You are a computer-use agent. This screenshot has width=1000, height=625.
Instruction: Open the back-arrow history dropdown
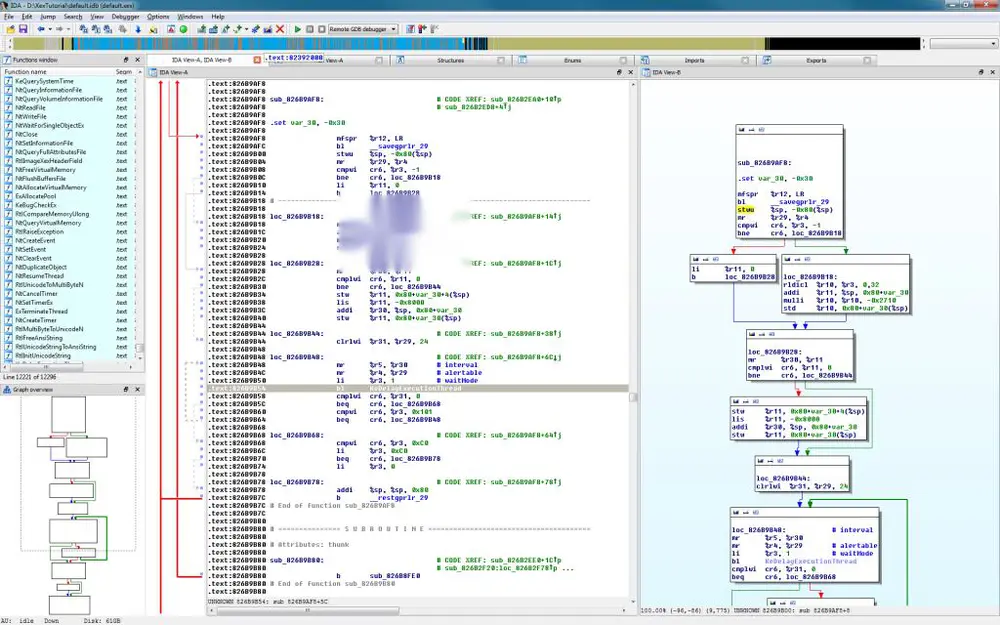[50, 29]
